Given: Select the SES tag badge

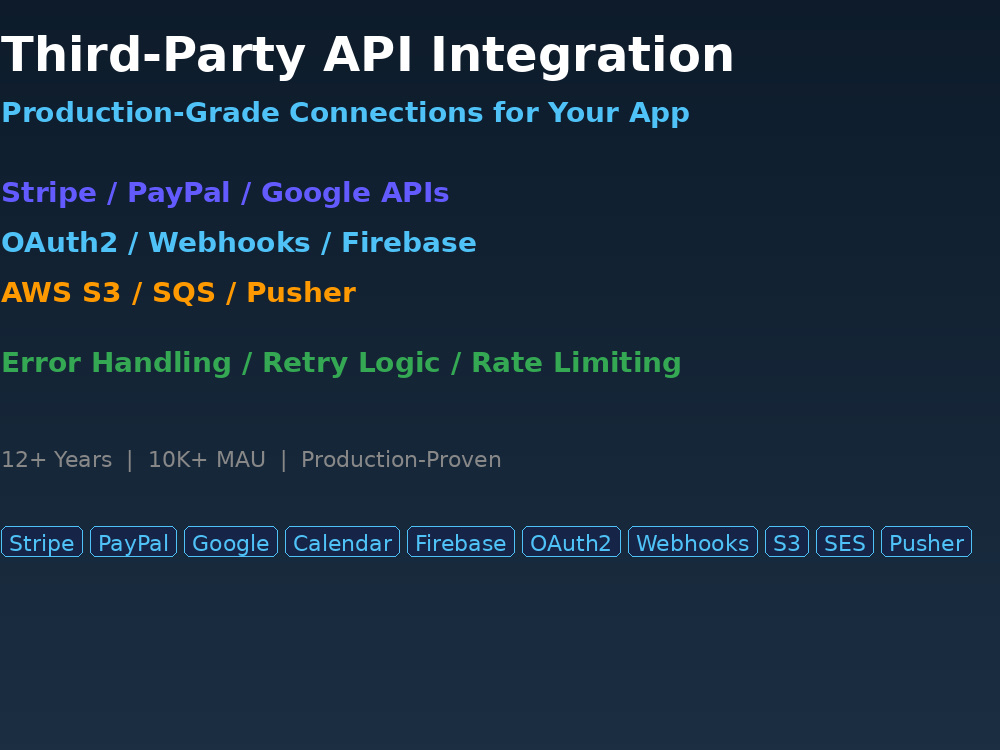Looking at the screenshot, I should tap(845, 541).
